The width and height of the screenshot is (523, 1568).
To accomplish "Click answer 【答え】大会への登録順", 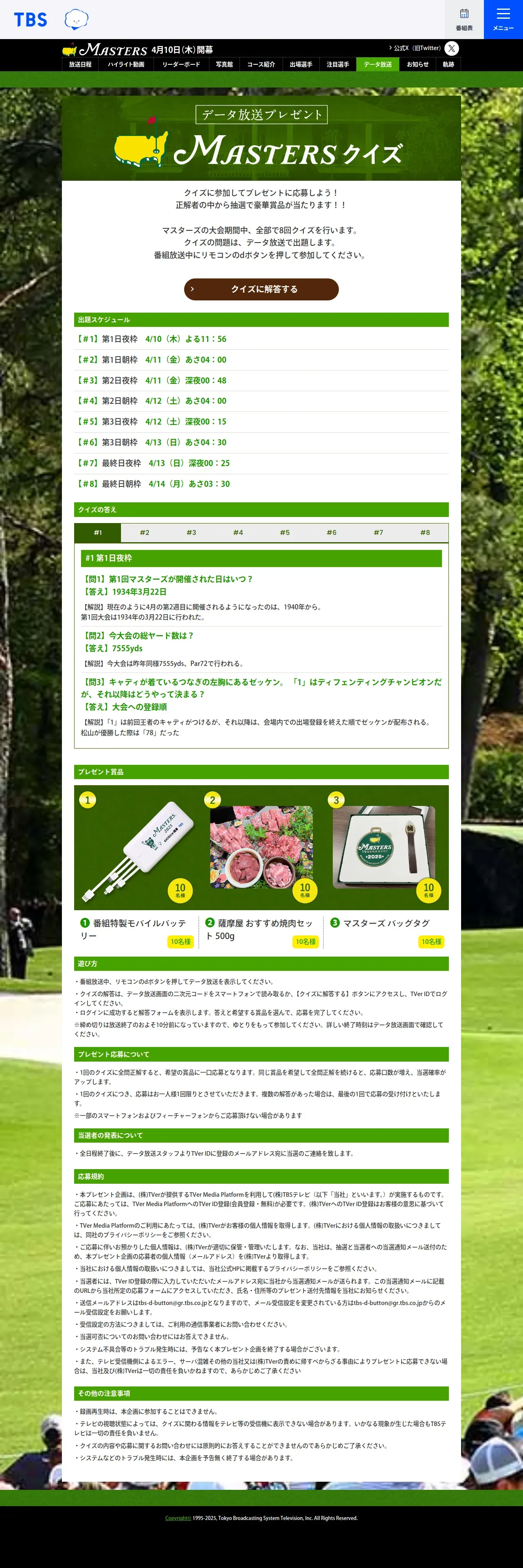I will point(124,707).
